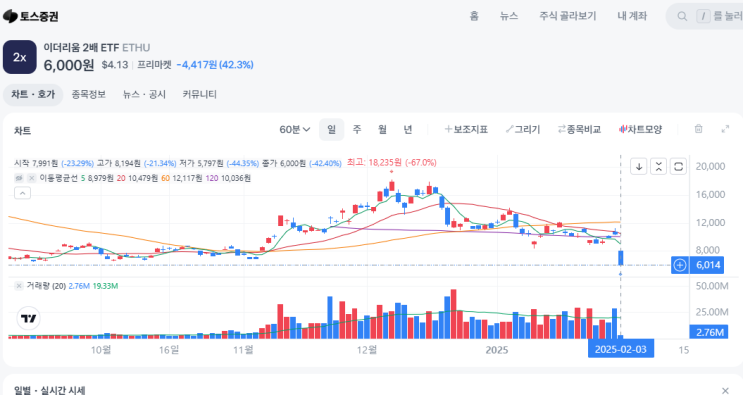
Task: Click the auto-fit scale chart icon
Action: pyautogui.click(x=658, y=166)
